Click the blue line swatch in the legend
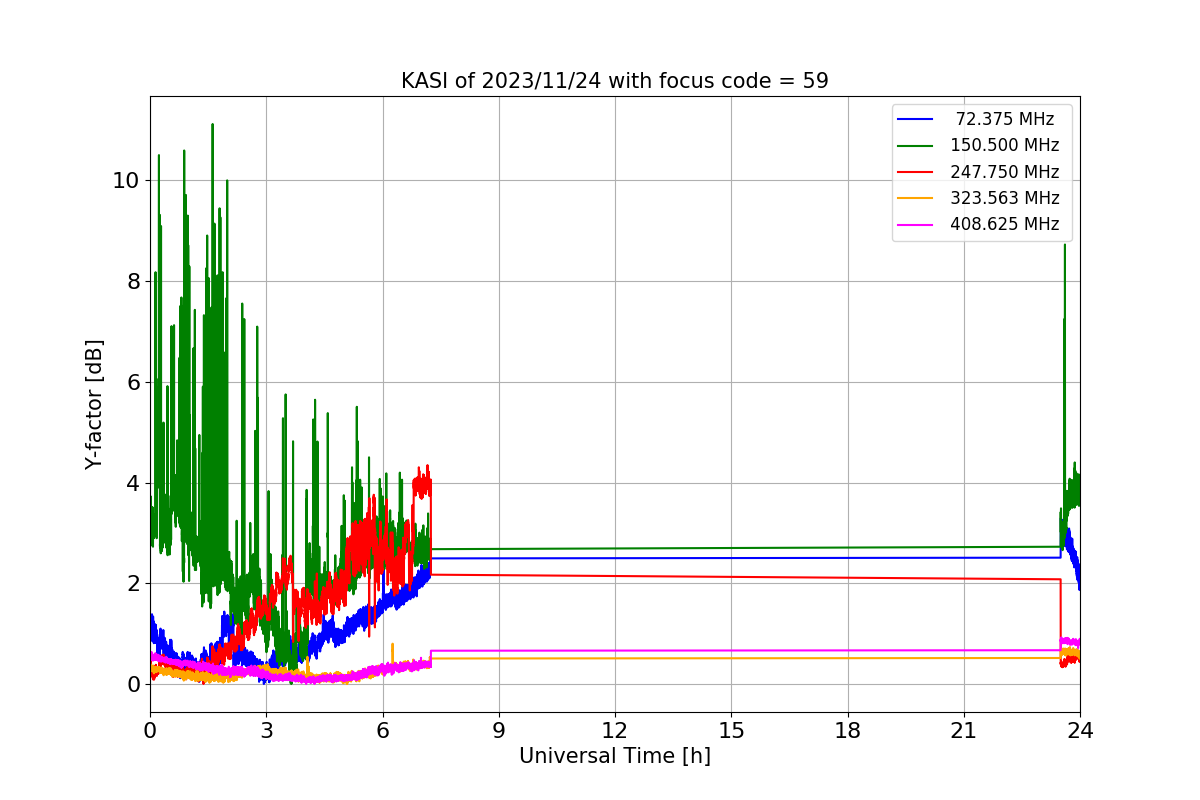The height and width of the screenshot is (800, 1200). tap(915, 120)
